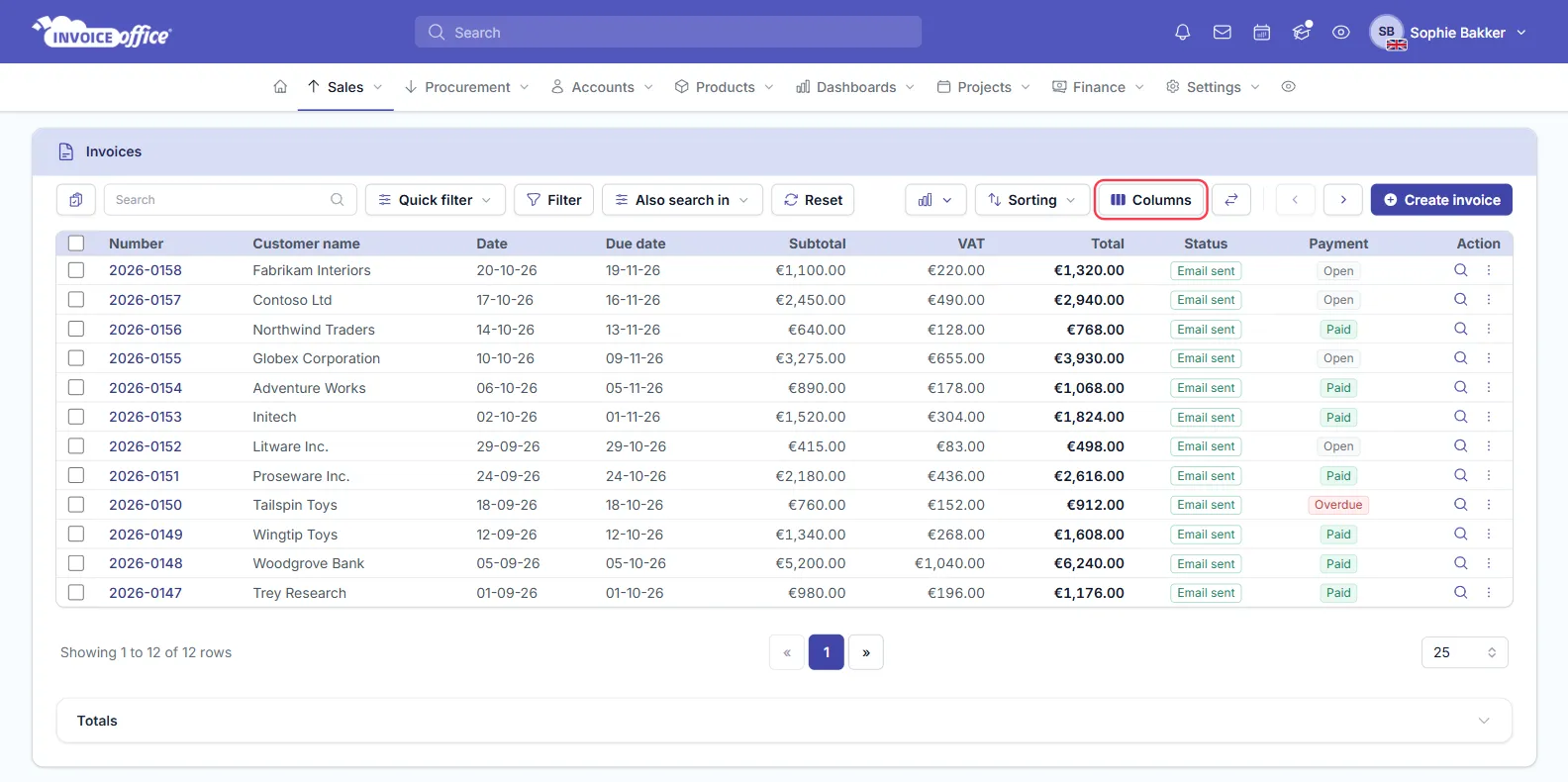
Task: Click the swap arrows icon button
Action: pos(1231,200)
